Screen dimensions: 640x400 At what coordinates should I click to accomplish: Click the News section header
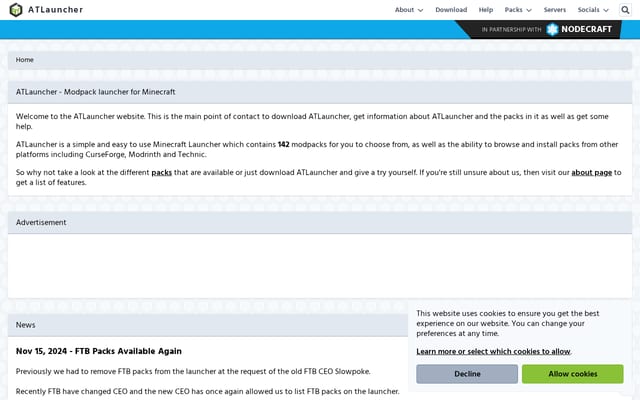tap(207, 325)
